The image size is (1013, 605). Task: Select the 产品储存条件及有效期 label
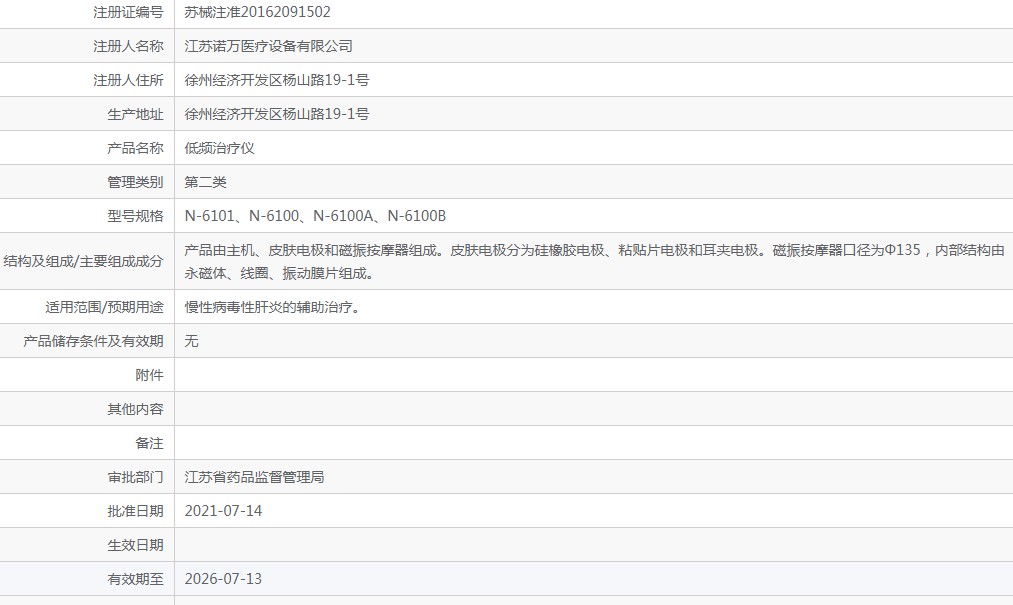click(93, 341)
